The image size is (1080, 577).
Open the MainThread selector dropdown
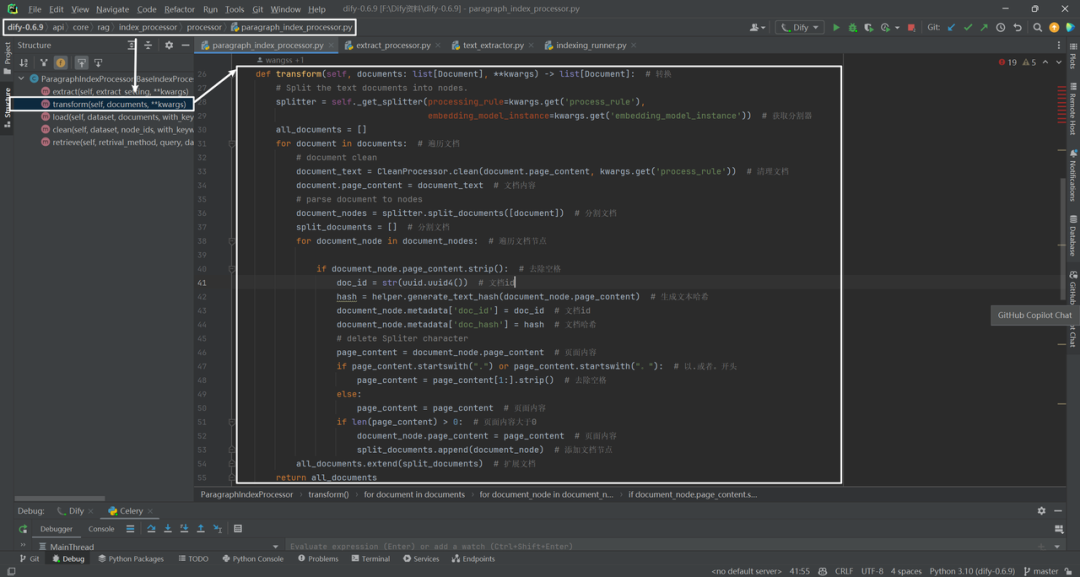pyautogui.click(x=276, y=547)
